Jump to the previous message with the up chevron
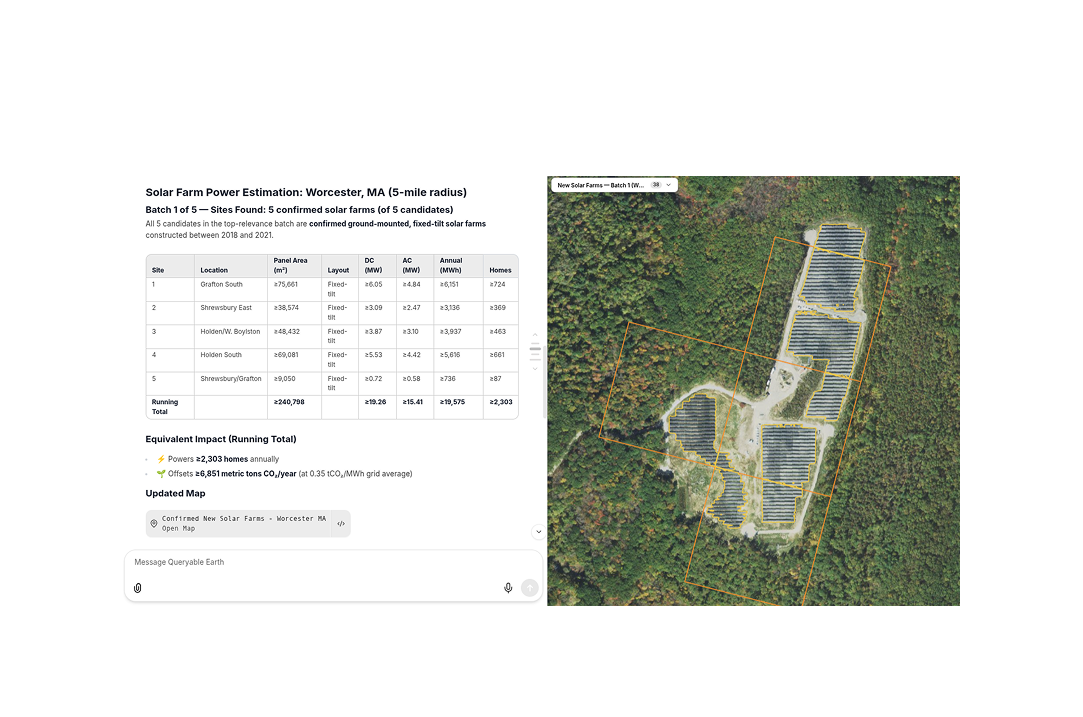The height and width of the screenshot is (717, 1083). tap(535, 334)
